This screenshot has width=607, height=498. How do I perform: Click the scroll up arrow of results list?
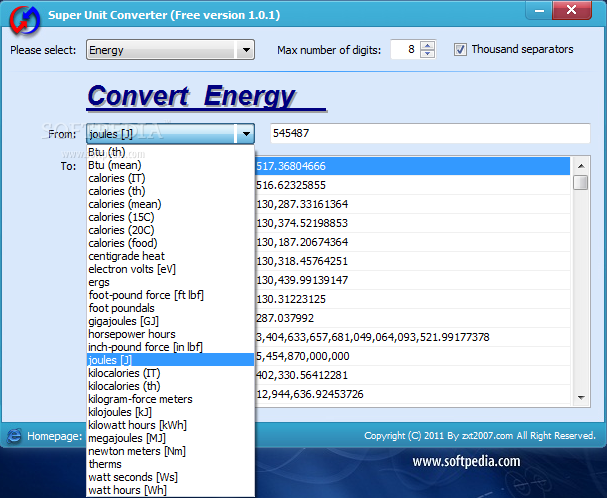point(581,166)
